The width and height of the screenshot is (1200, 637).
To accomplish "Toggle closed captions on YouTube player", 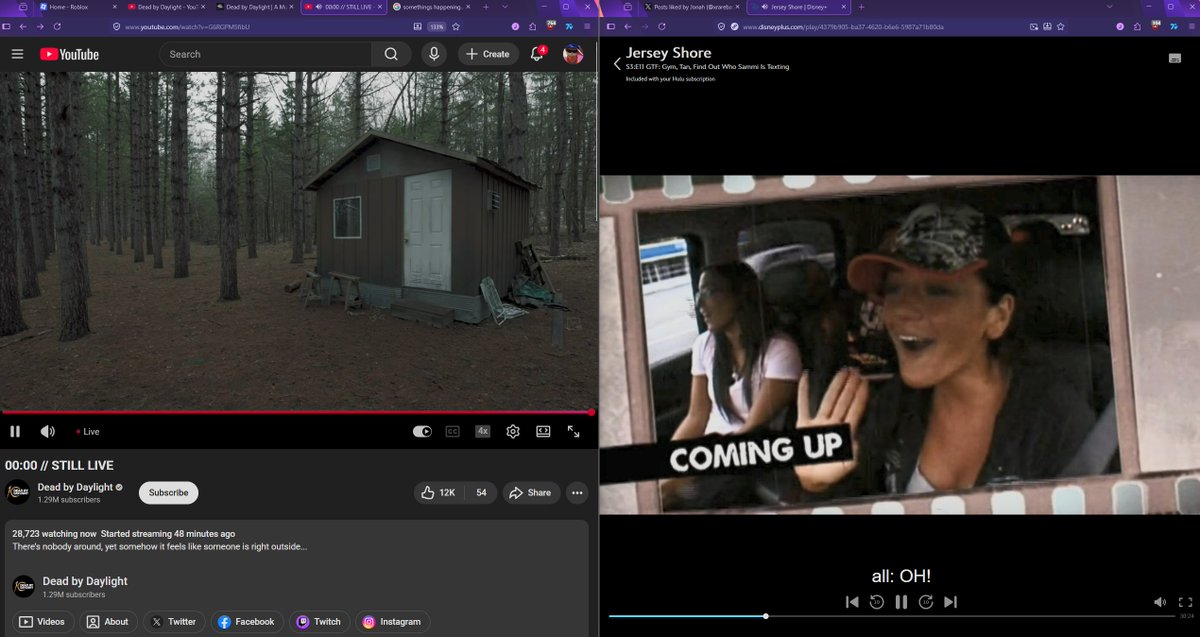I will 452,431.
